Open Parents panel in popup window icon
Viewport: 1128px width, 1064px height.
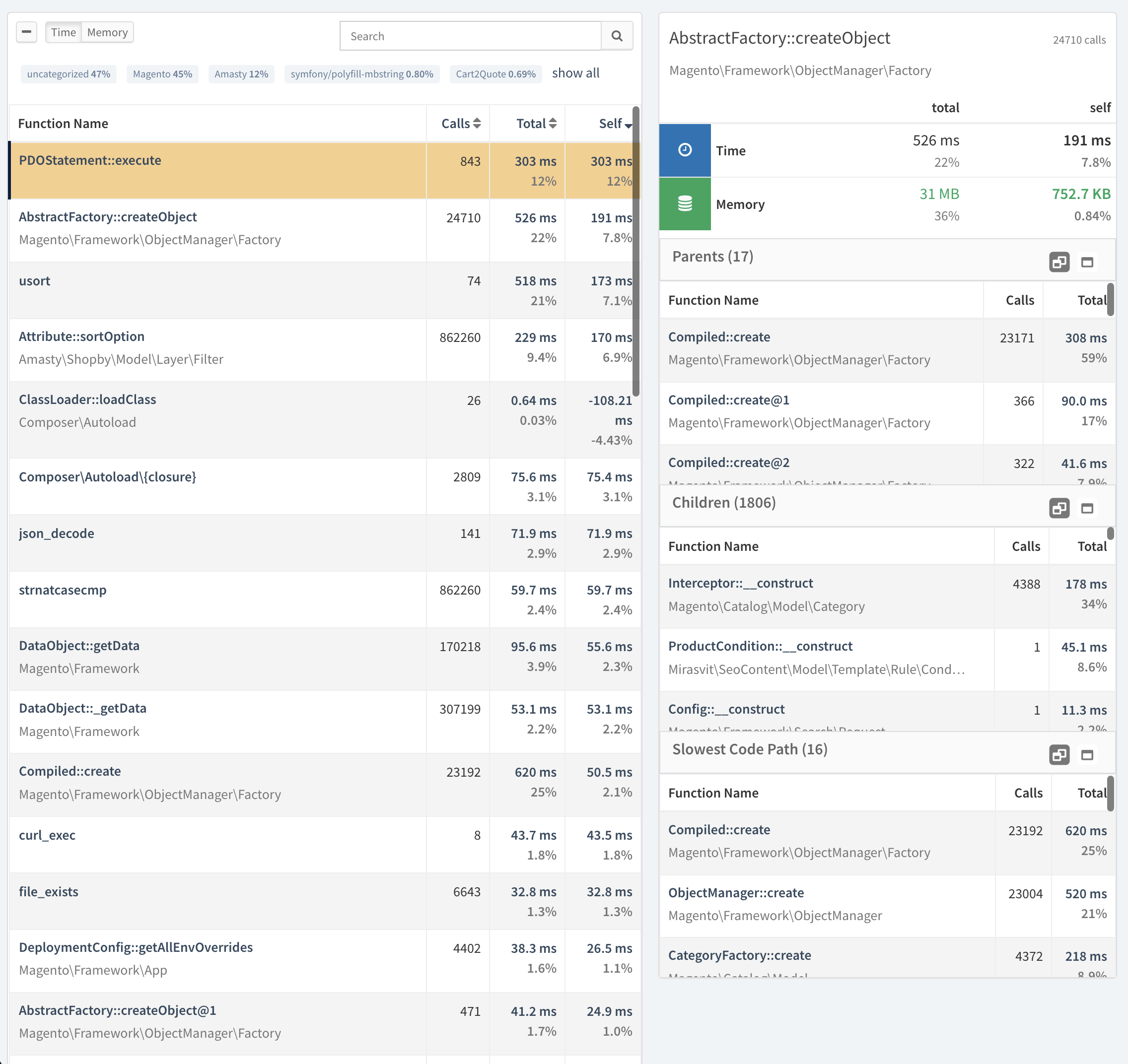click(x=1059, y=262)
